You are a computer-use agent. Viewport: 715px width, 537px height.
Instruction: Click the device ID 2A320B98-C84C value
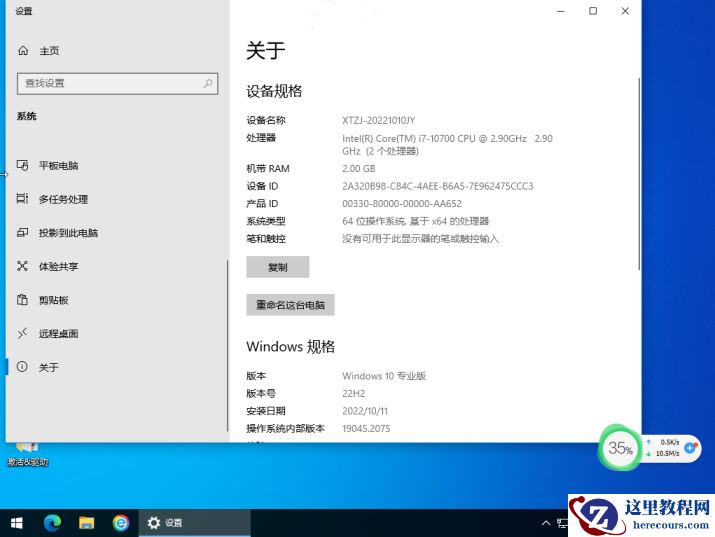(x=437, y=186)
